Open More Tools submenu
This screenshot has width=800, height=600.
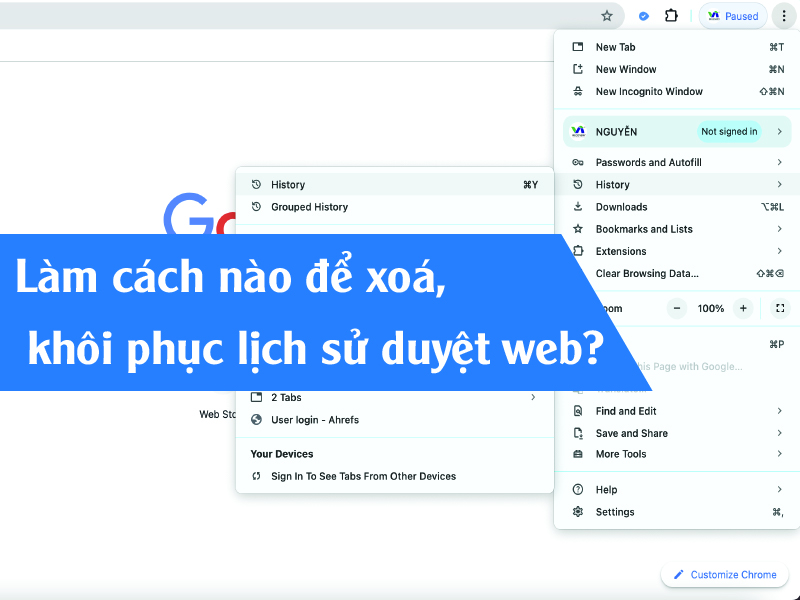pyautogui.click(x=677, y=454)
